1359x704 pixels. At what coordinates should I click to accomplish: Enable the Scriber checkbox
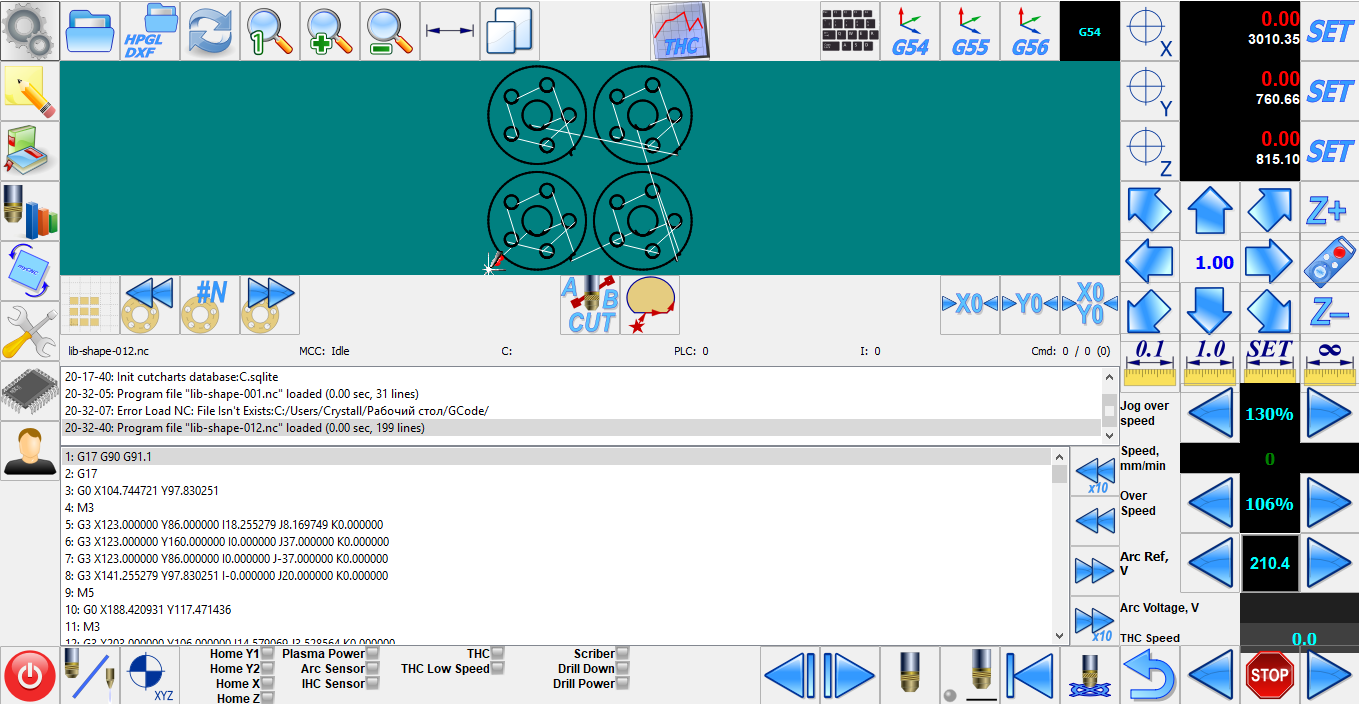[x=622, y=654]
